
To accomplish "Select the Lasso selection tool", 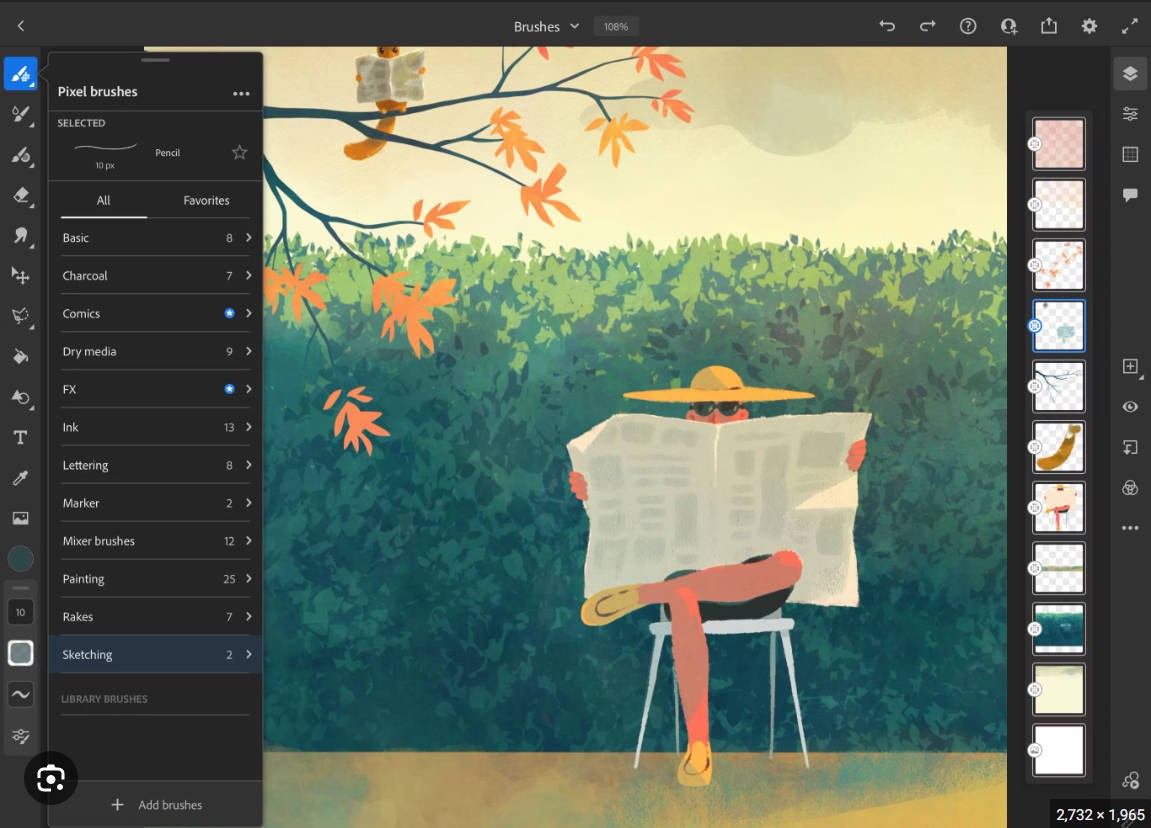I will 20,316.
